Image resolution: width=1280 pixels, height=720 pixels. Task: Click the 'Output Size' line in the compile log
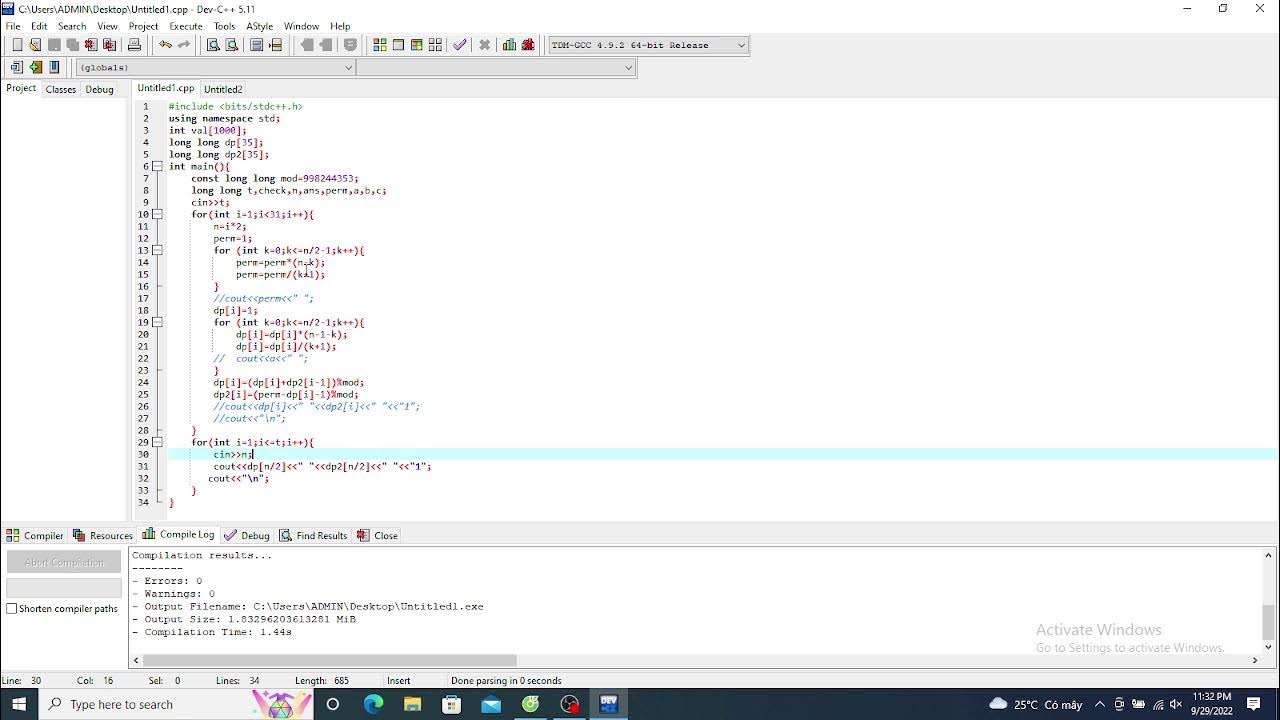[x=244, y=619]
